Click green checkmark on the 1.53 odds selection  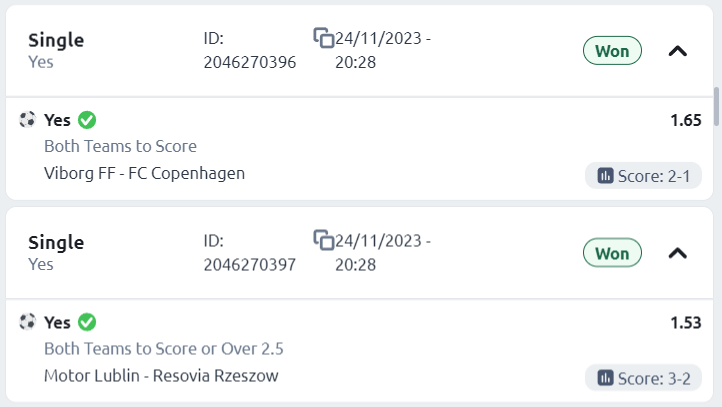[87, 322]
